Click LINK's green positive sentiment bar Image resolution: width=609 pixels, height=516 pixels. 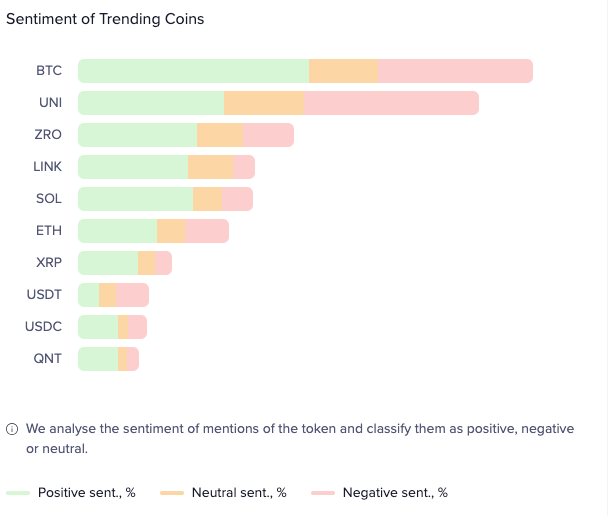(x=132, y=167)
